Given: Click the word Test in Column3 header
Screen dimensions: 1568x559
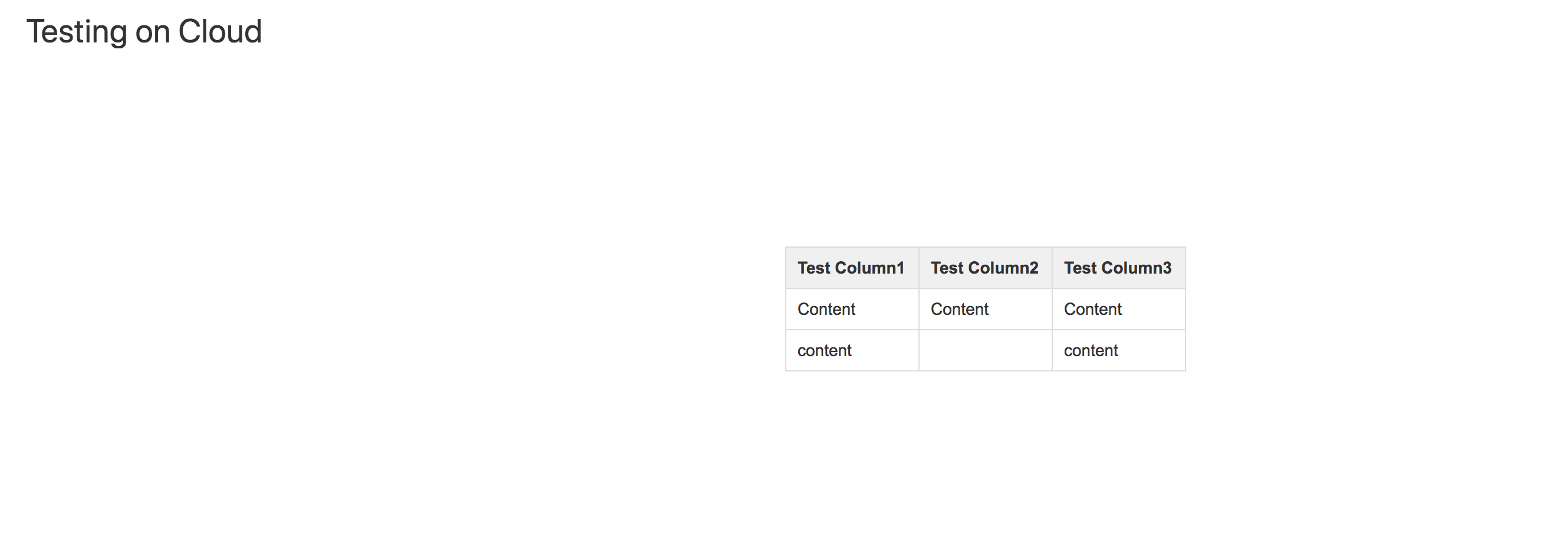Looking at the screenshot, I should (x=1080, y=268).
